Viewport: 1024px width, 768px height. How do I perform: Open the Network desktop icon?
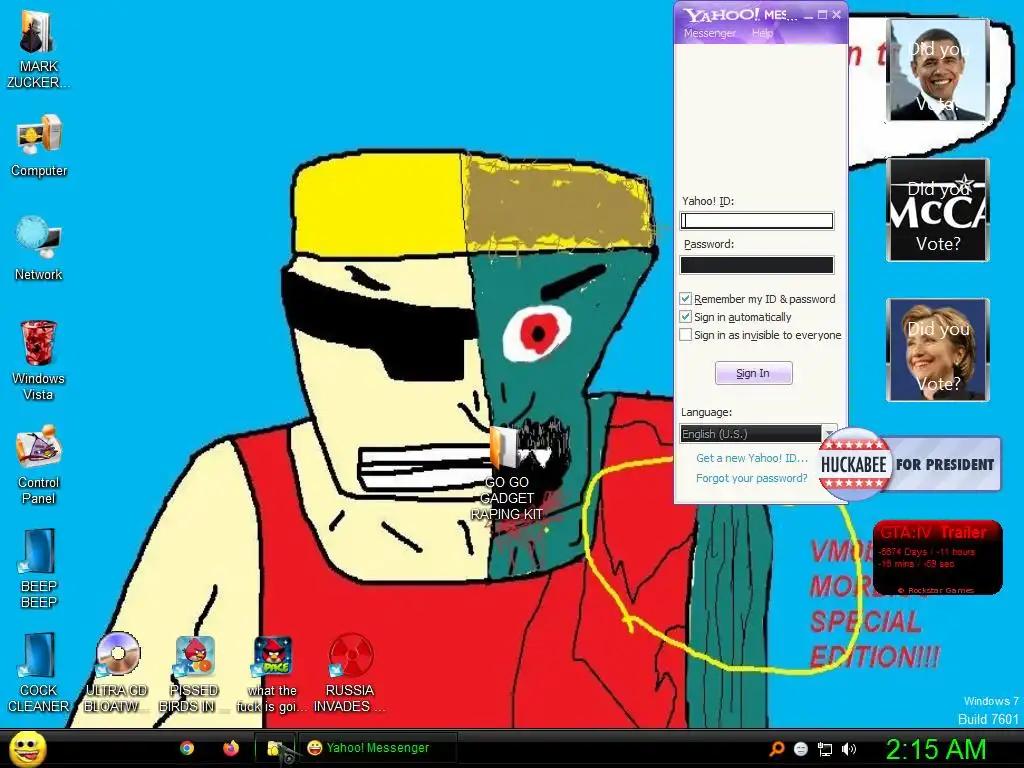(39, 248)
